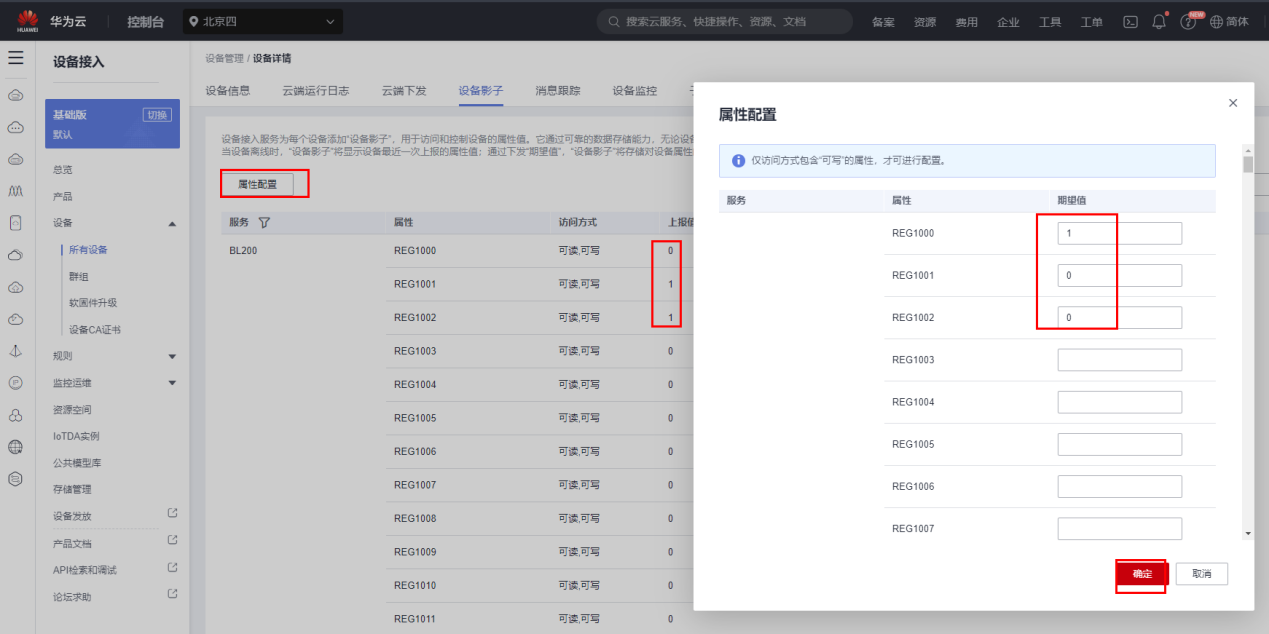Image resolution: width=1269 pixels, height=634 pixels.
Task: Click the Huawei logo icon
Action: (27, 20)
